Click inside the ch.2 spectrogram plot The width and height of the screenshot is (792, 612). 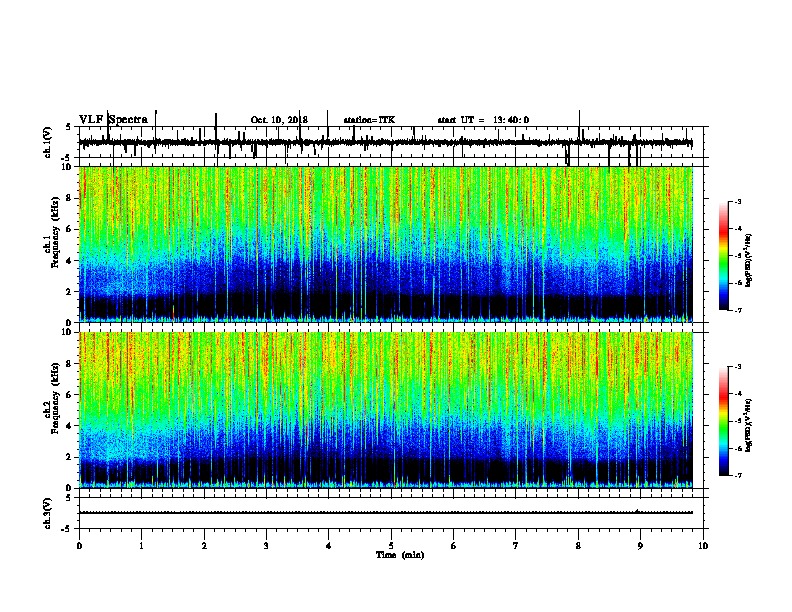[x=385, y=410]
